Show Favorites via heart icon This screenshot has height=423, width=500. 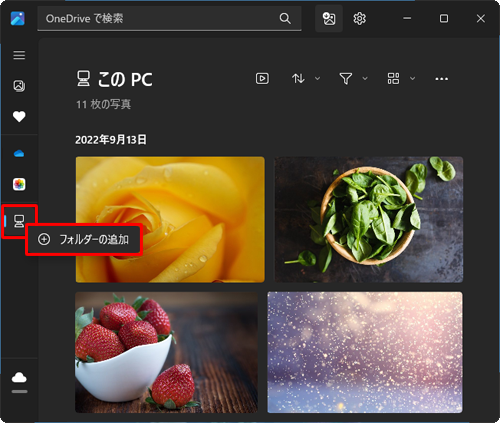[x=19, y=117]
